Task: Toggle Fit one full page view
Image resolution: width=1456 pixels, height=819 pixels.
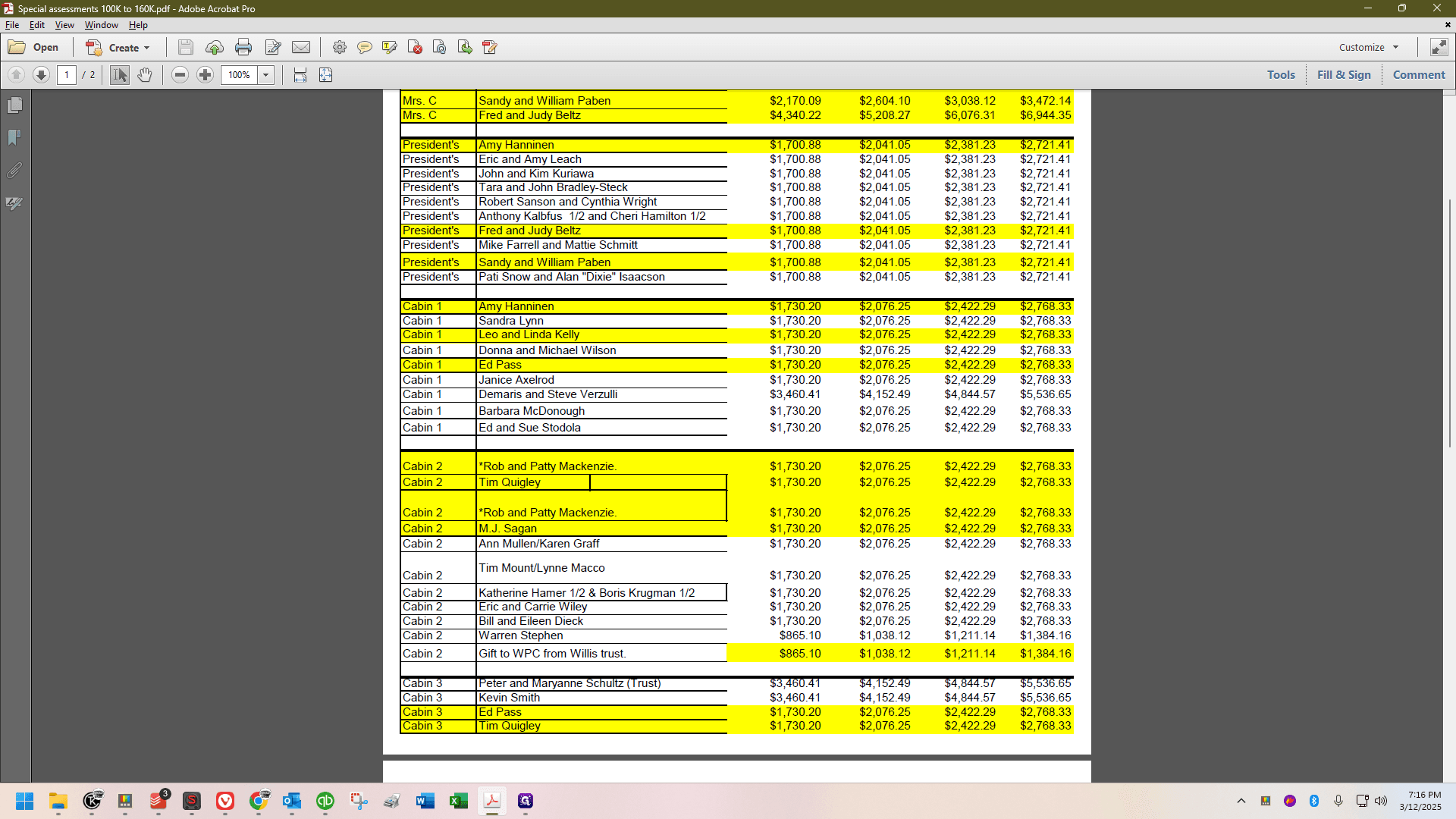Action: 325,75
